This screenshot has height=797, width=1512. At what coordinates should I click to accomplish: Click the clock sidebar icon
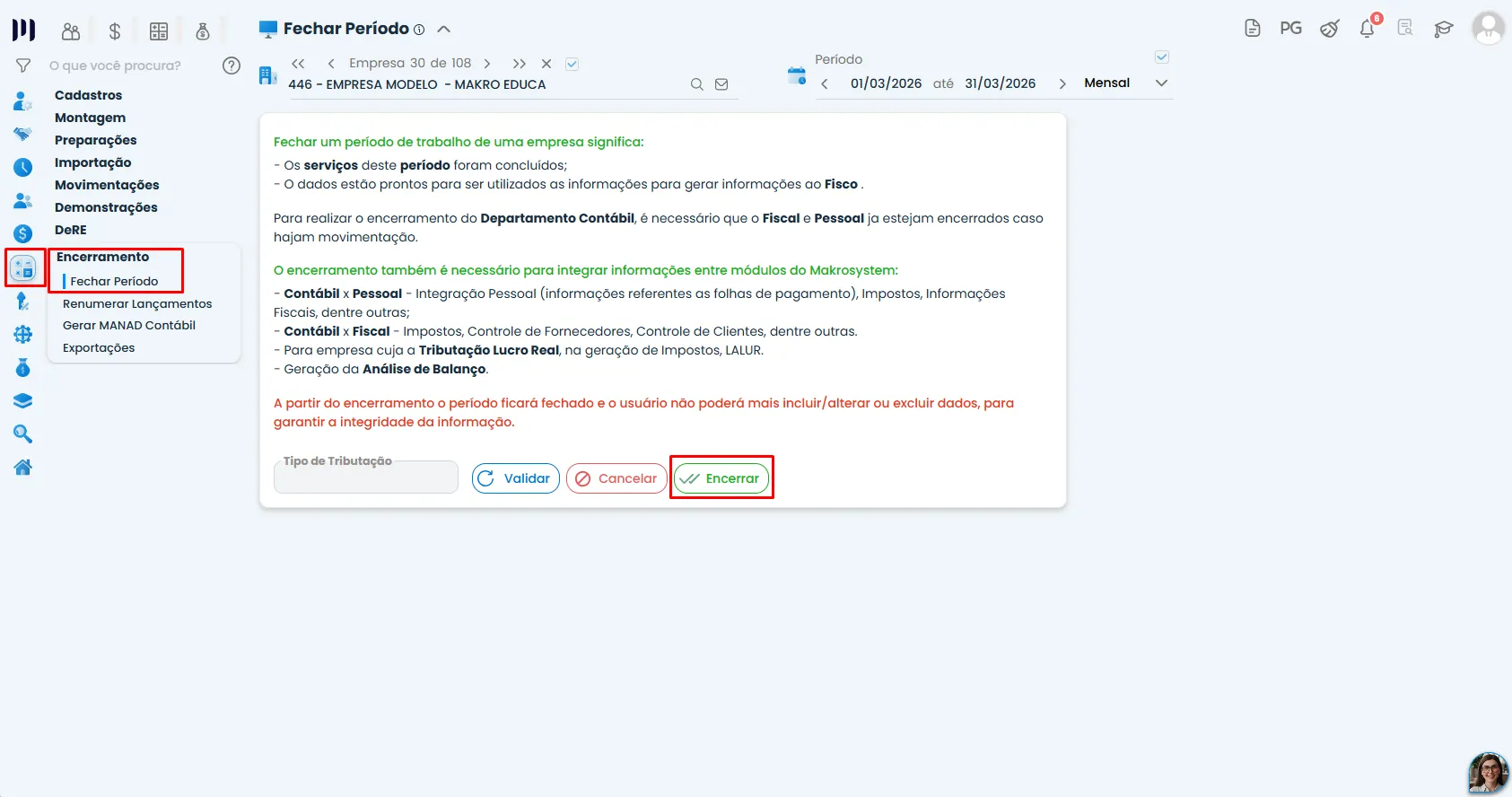coord(23,167)
